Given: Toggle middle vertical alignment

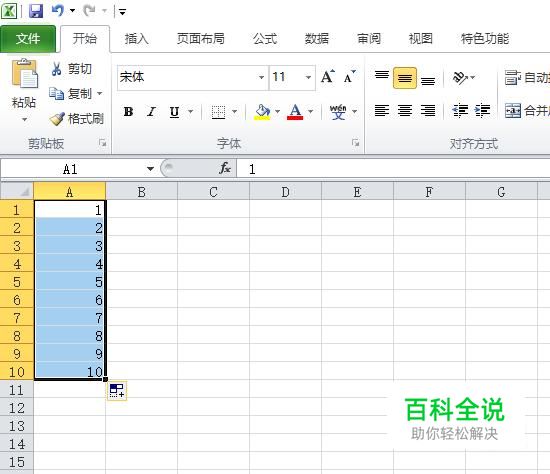Looking at the screenshot, I should [x=405, y=78].
